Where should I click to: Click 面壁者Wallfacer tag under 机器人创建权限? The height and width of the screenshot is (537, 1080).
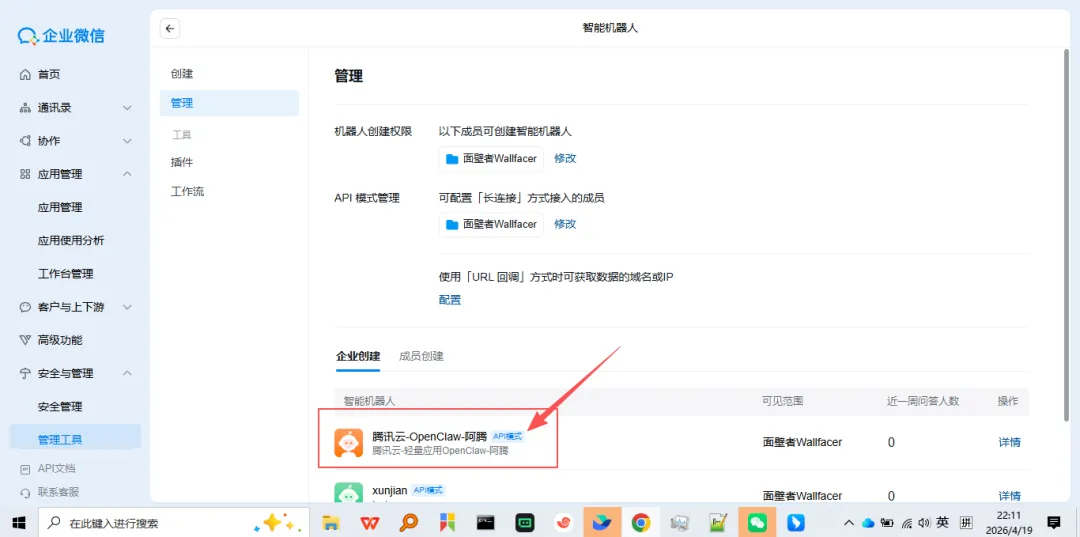(491, 158)
